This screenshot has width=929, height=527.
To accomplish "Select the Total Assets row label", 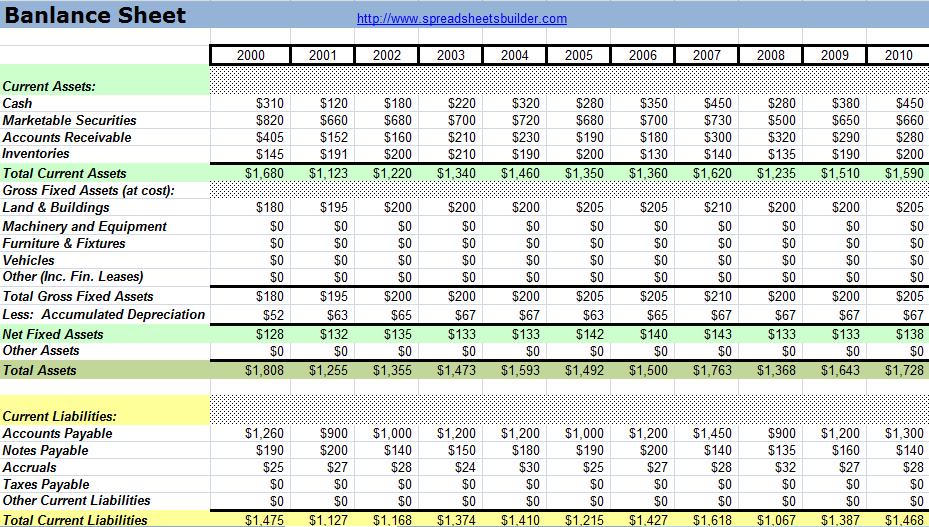I will [39, 371].
